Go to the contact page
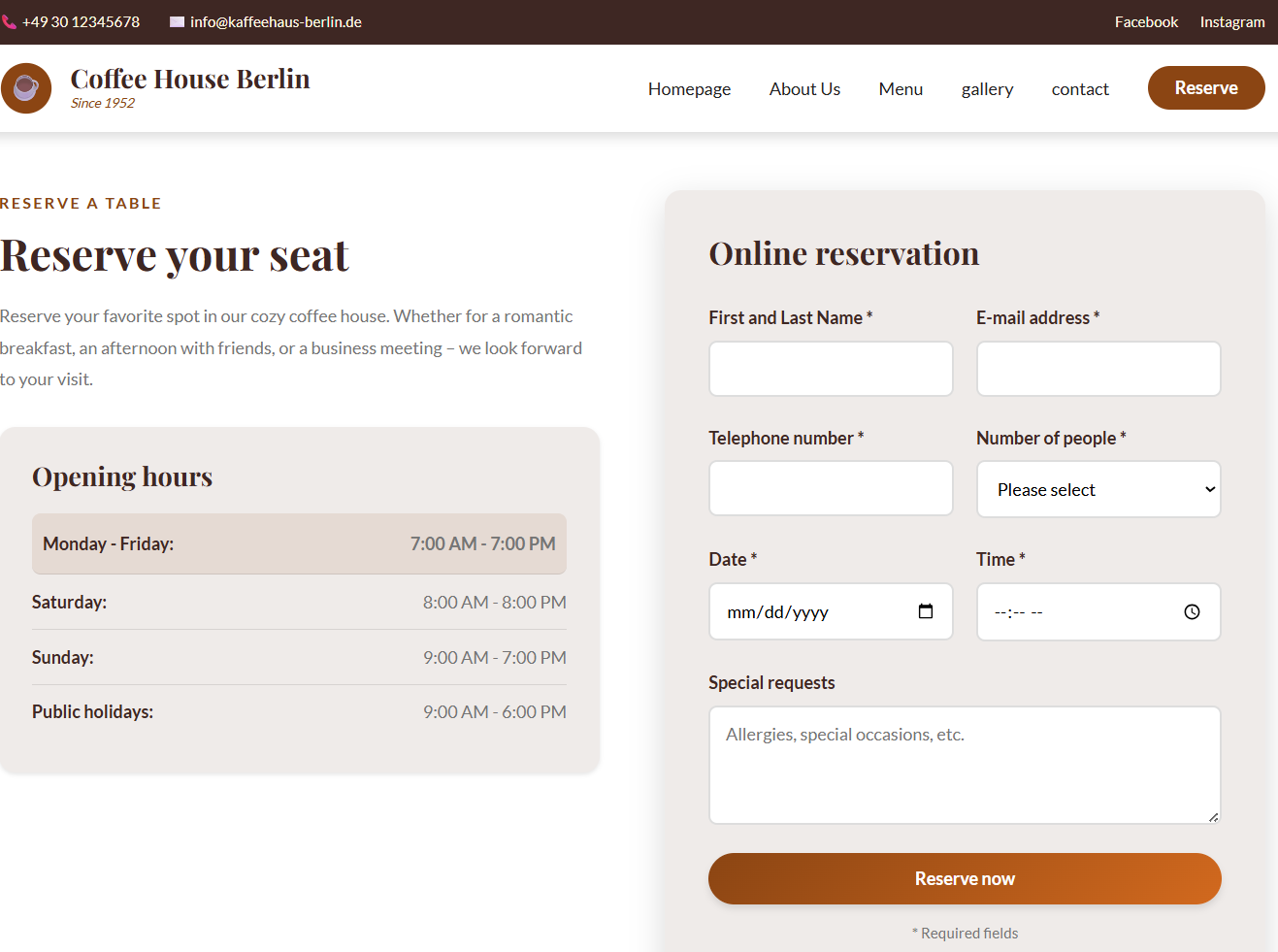The image size is (1278, 952). pyautogui.click(x=1080, y=88)
